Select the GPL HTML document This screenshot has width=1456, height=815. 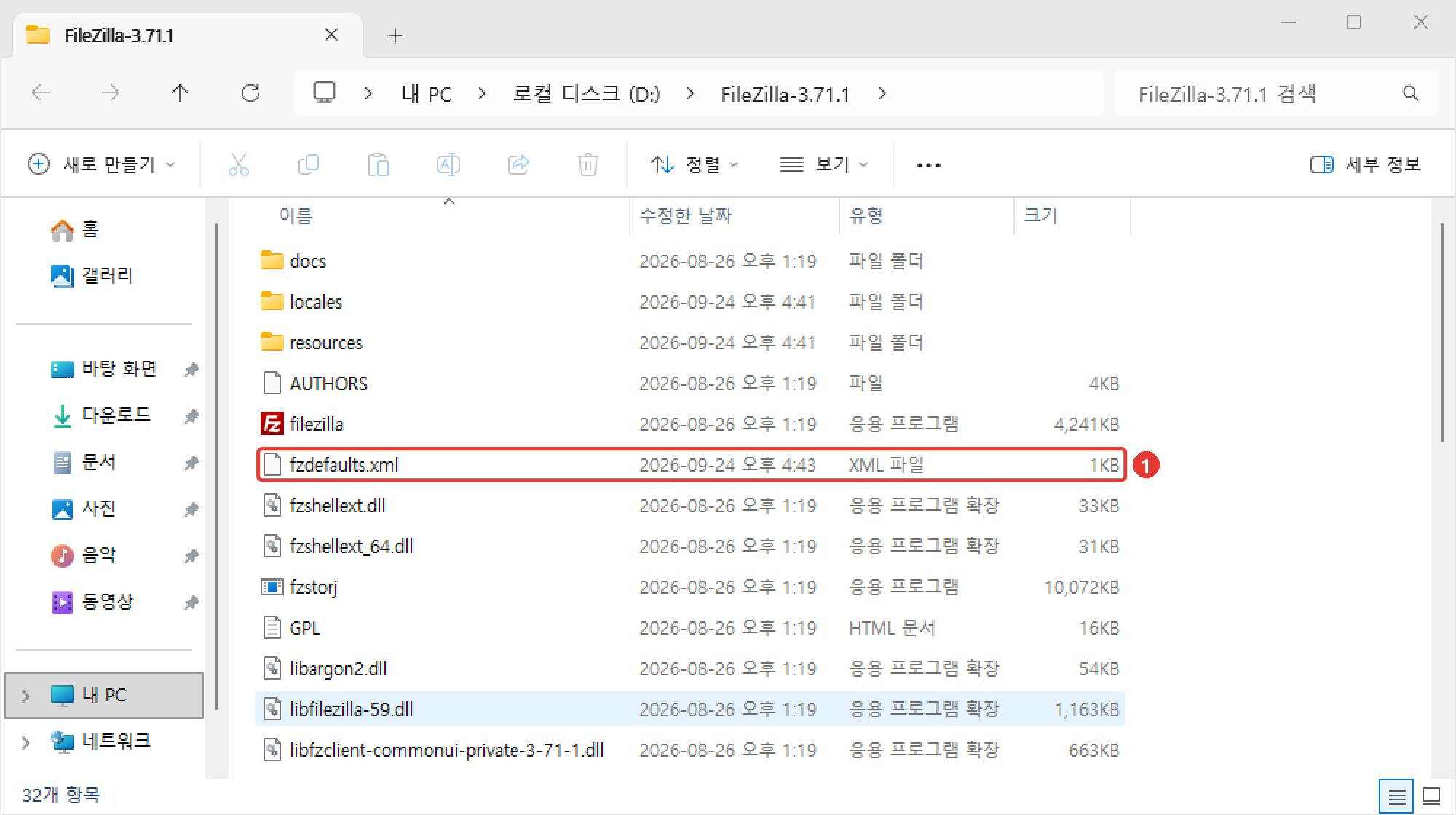690,627
